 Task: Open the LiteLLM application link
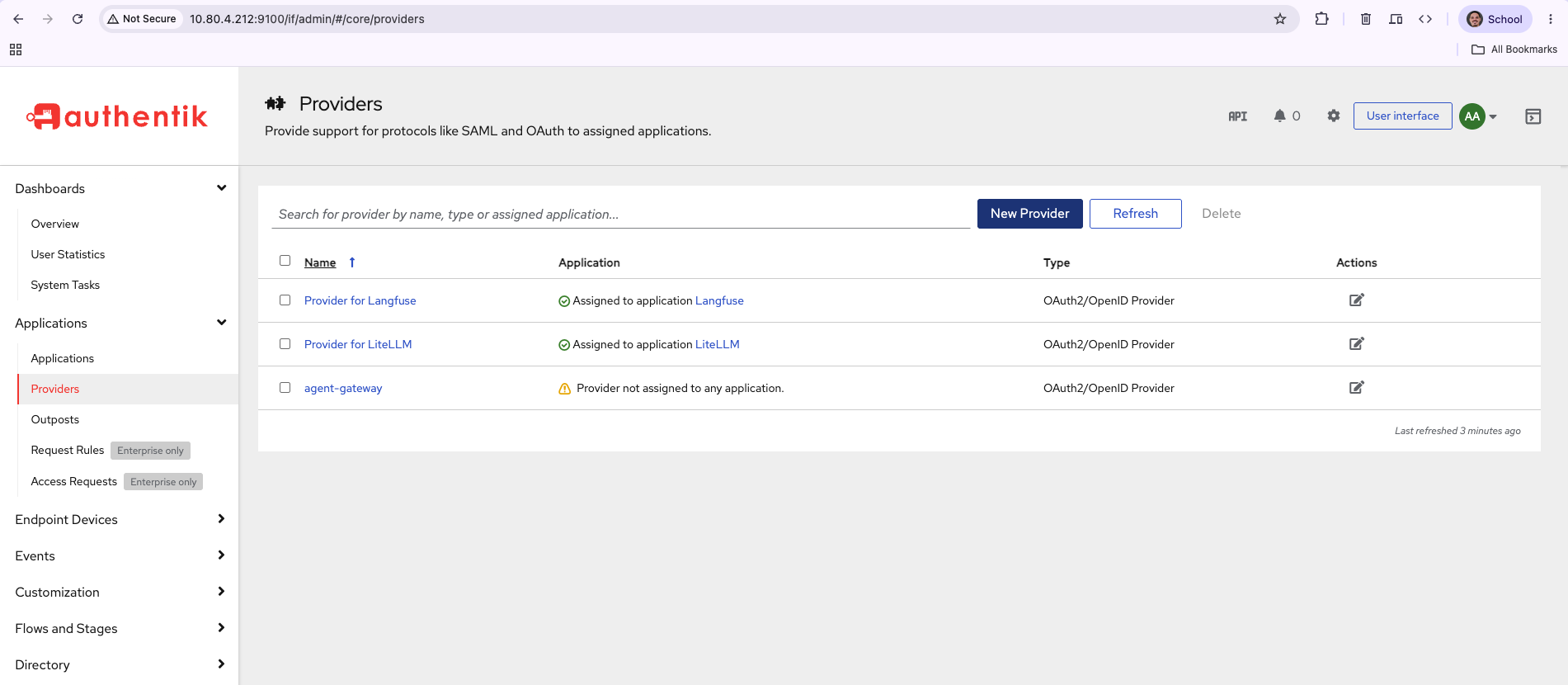pyautogui.click(x=718, y=344)
